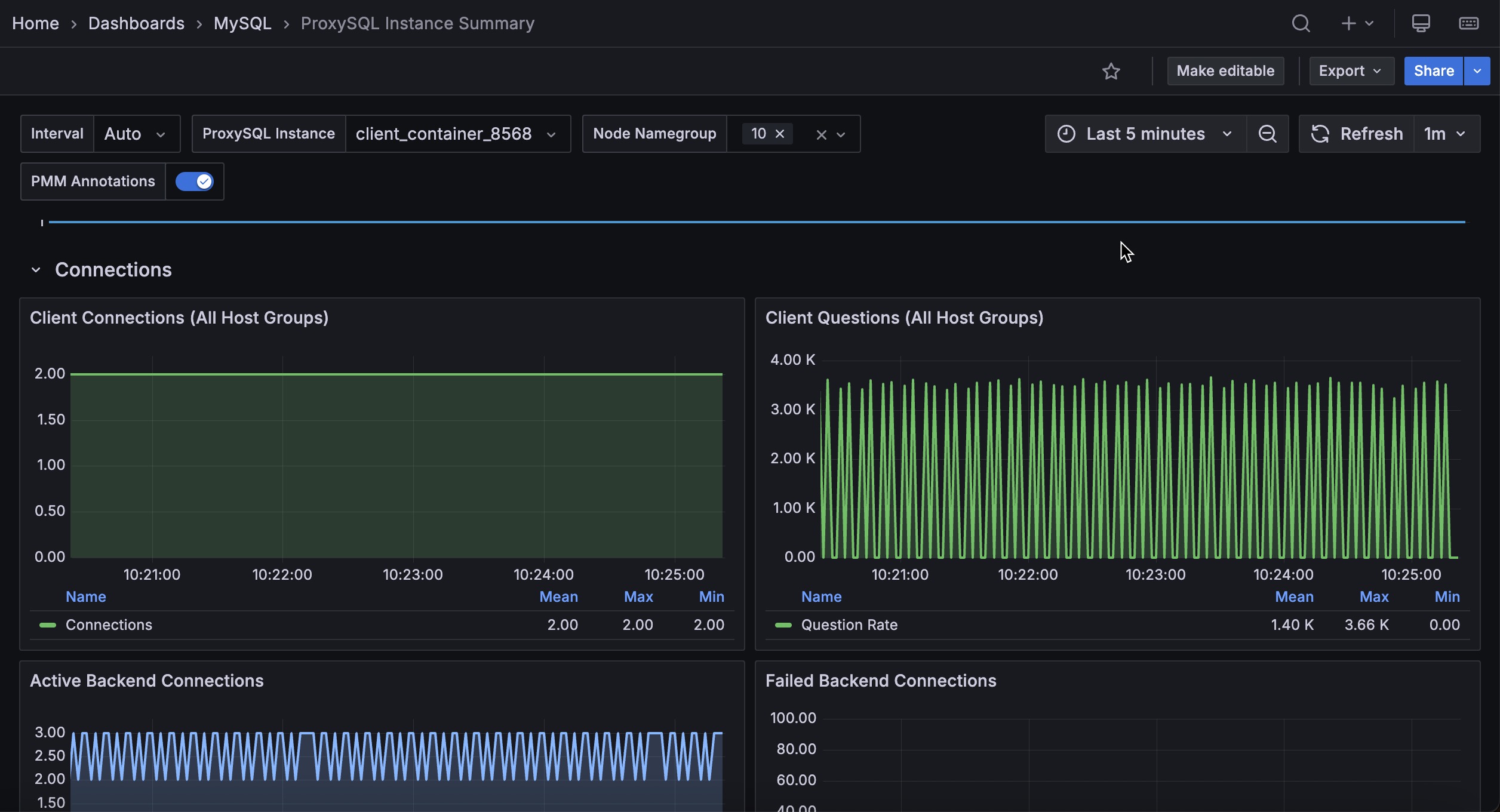This screenshot has height=812, width=1500.
Task: Click the search magnifier icon
Action: coord(1301,23)
